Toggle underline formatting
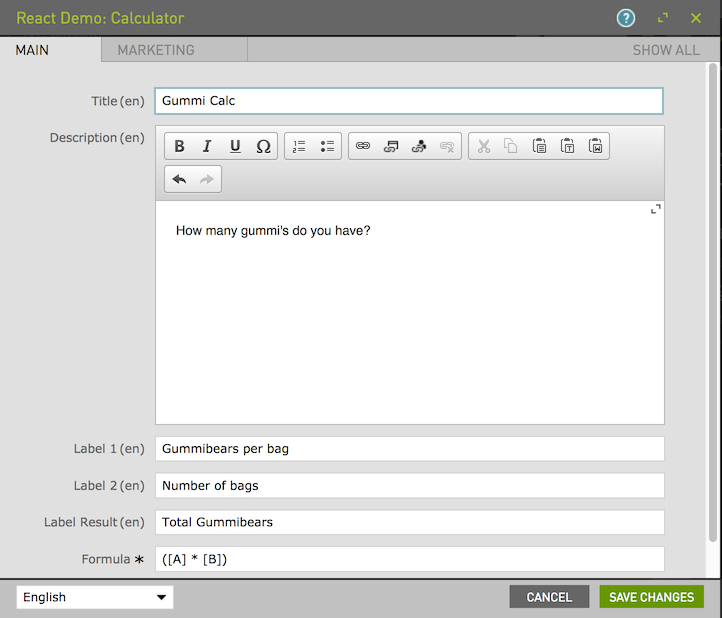722x618 pixels. [235, 146]
